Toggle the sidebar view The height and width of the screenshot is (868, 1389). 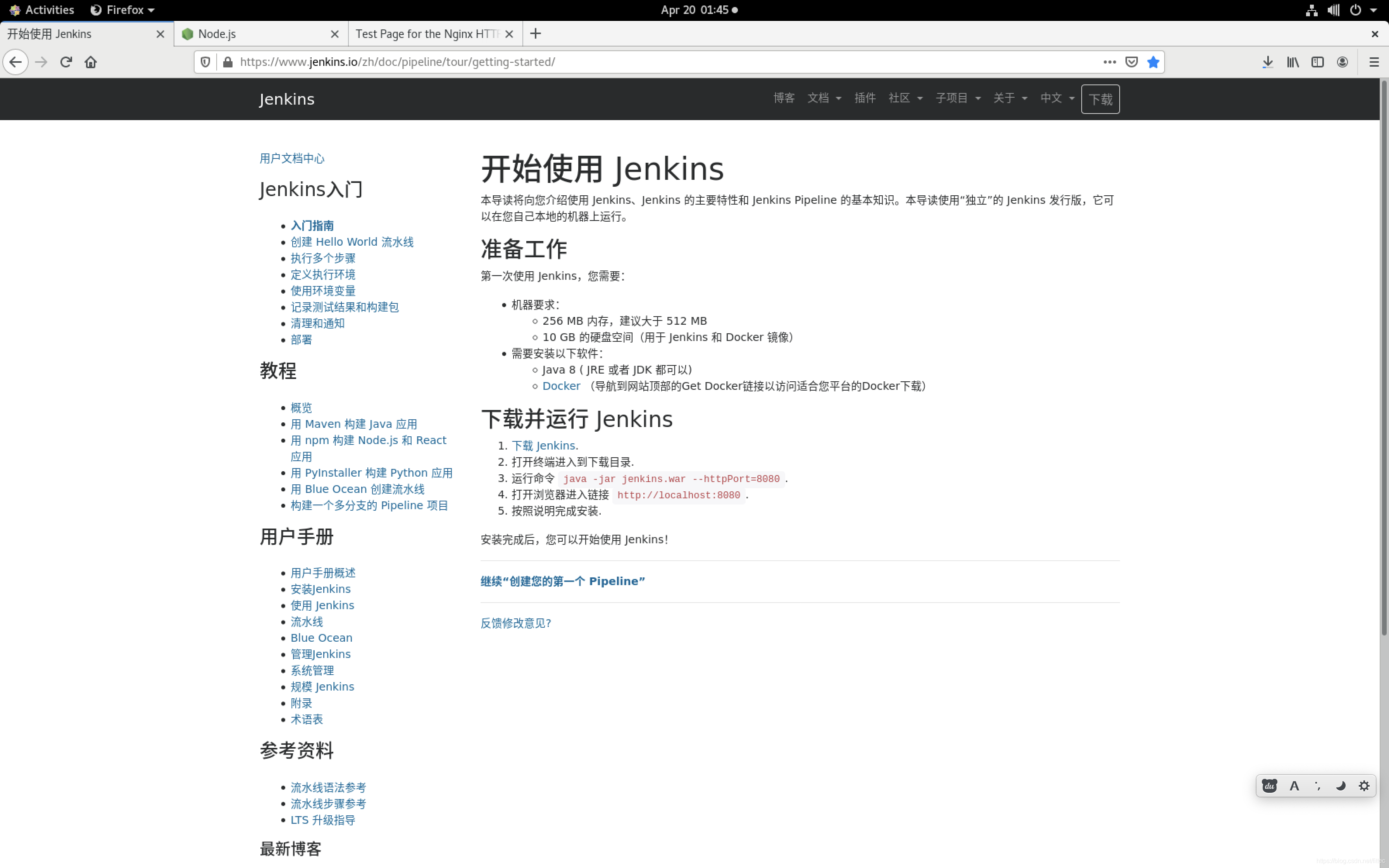[x=1317, y=62]
